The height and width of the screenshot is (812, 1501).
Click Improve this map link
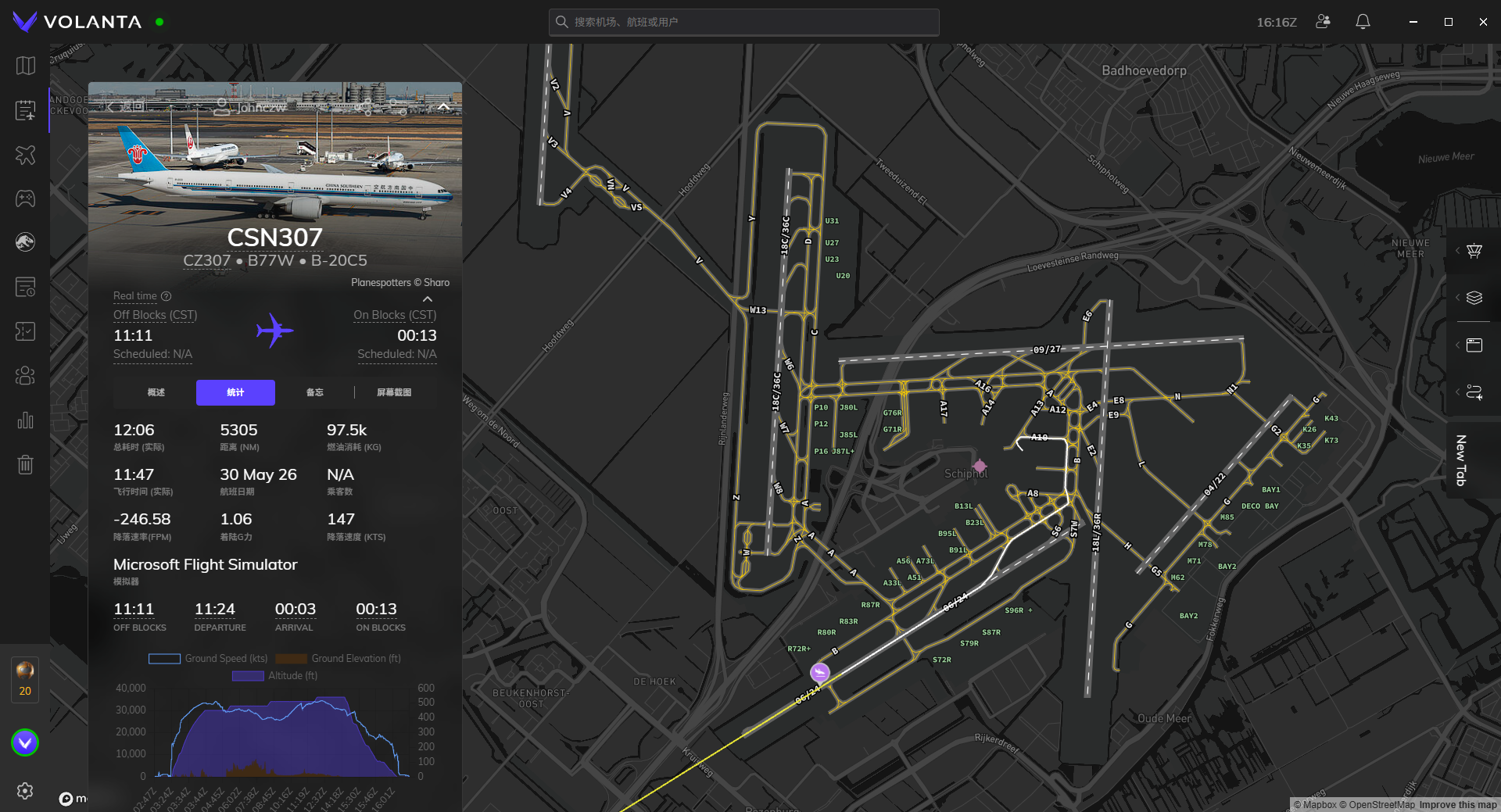1458,805
